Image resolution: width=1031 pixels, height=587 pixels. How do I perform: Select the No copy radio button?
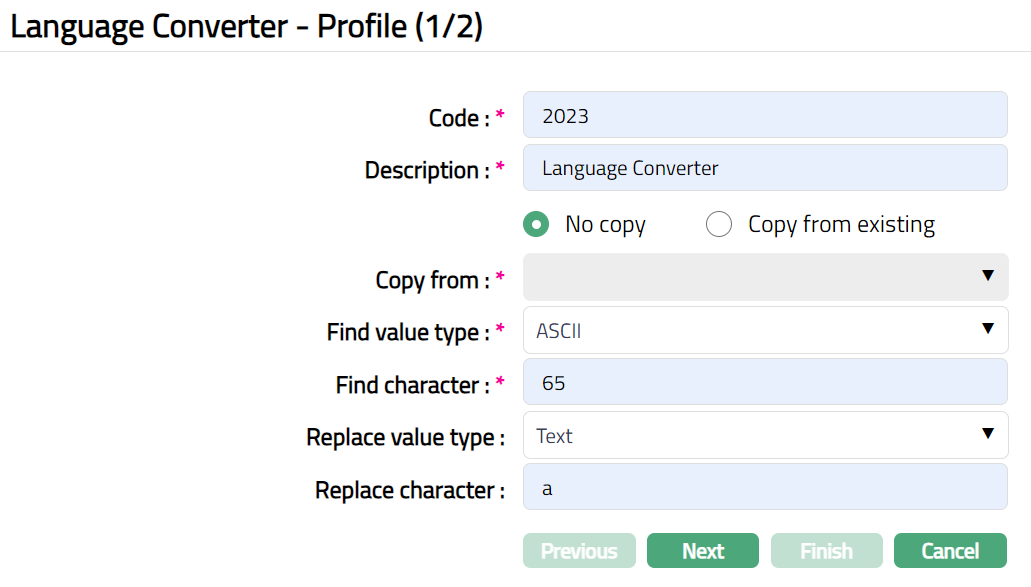[x=537, y=225]
